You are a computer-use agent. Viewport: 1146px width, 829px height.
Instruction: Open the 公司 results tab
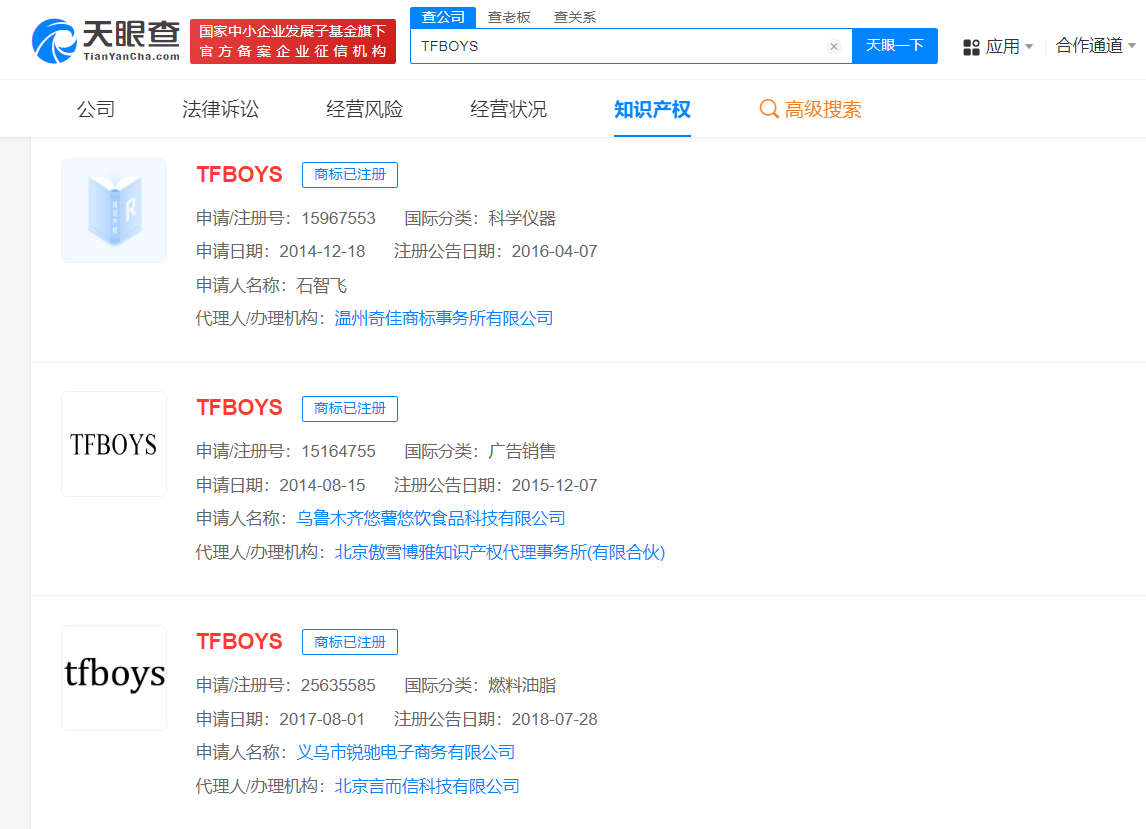(96, 109)
